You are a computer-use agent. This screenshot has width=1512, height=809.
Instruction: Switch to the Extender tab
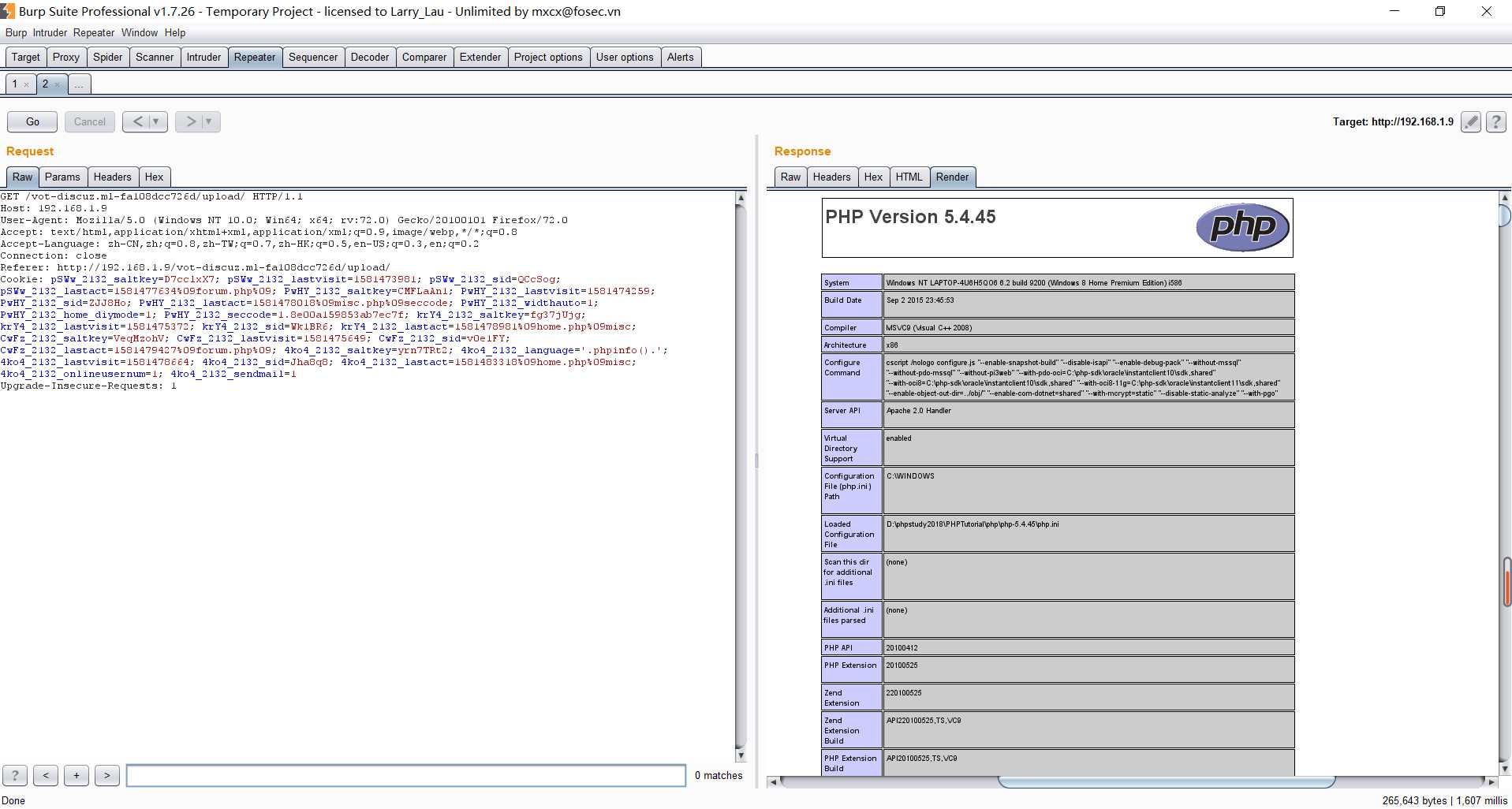coord(480,57)
